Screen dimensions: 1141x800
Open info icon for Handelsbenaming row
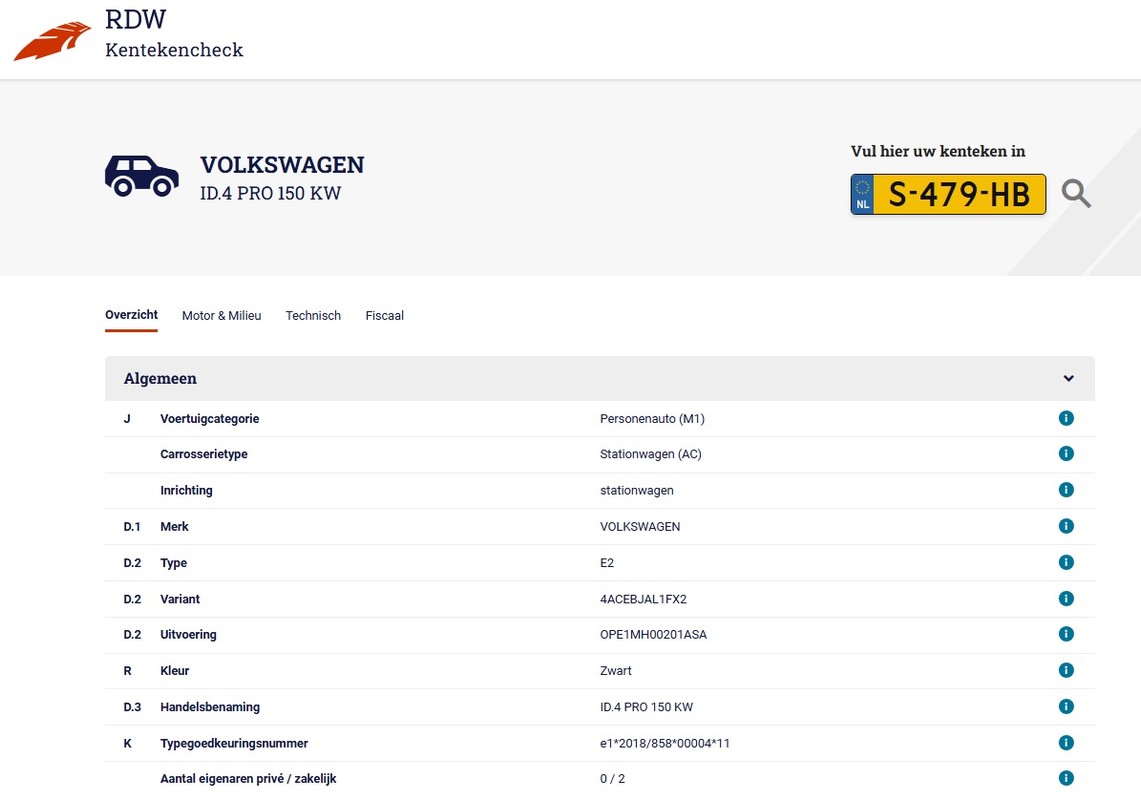tap(1066, 706)
